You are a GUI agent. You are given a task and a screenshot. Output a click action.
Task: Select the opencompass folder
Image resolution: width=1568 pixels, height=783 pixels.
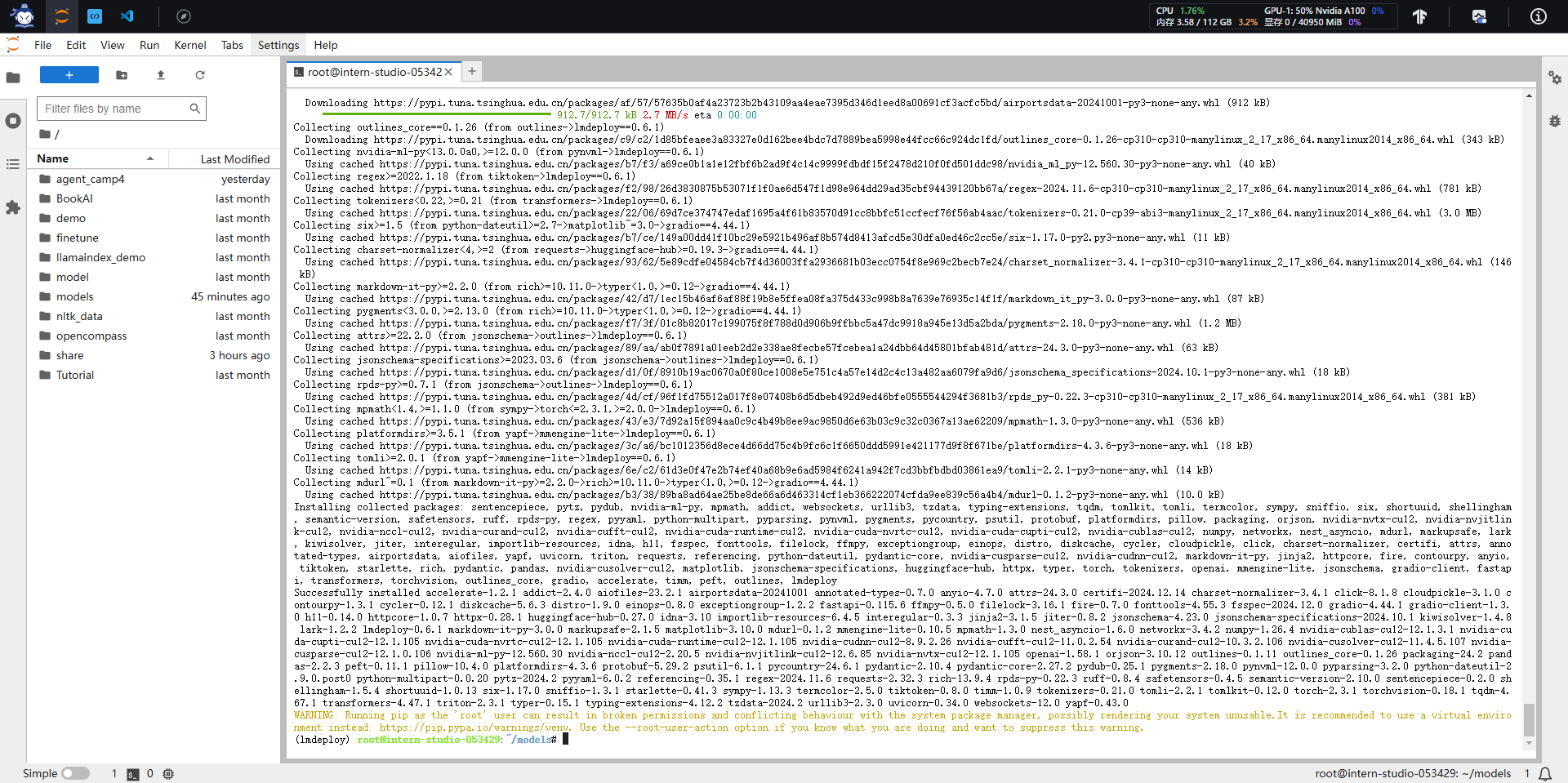(154, 336)
